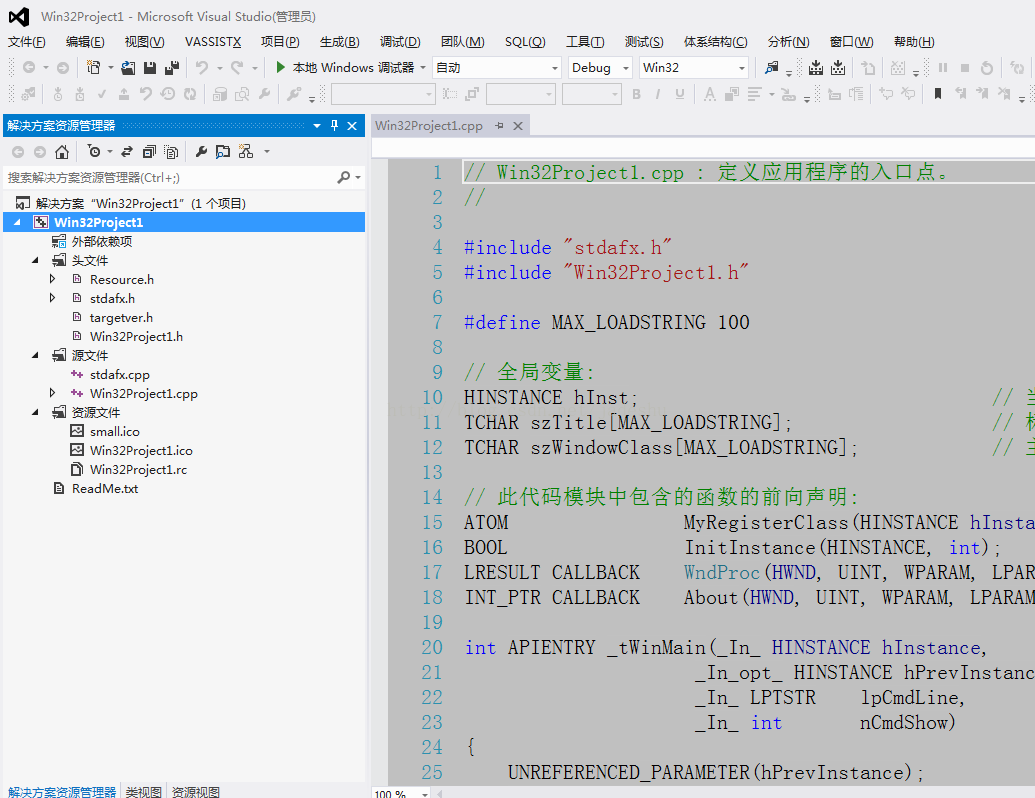Click the Pause debugging icon

tap(943, 67)
